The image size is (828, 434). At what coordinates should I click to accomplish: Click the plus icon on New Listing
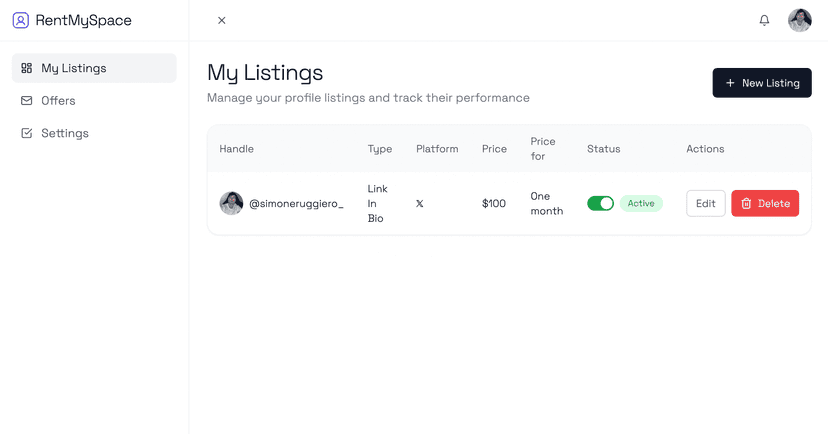[730, 83]
